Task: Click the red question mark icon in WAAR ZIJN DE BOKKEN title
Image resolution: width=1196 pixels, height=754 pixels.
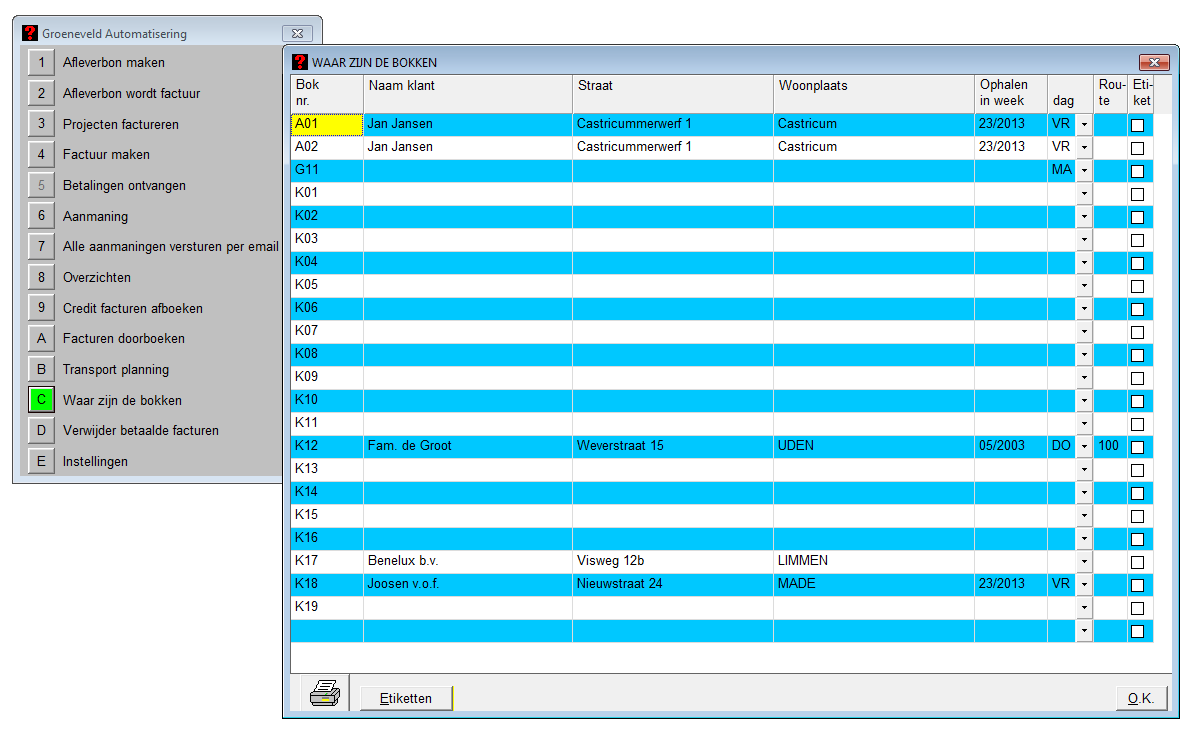Action: point(300,62)
